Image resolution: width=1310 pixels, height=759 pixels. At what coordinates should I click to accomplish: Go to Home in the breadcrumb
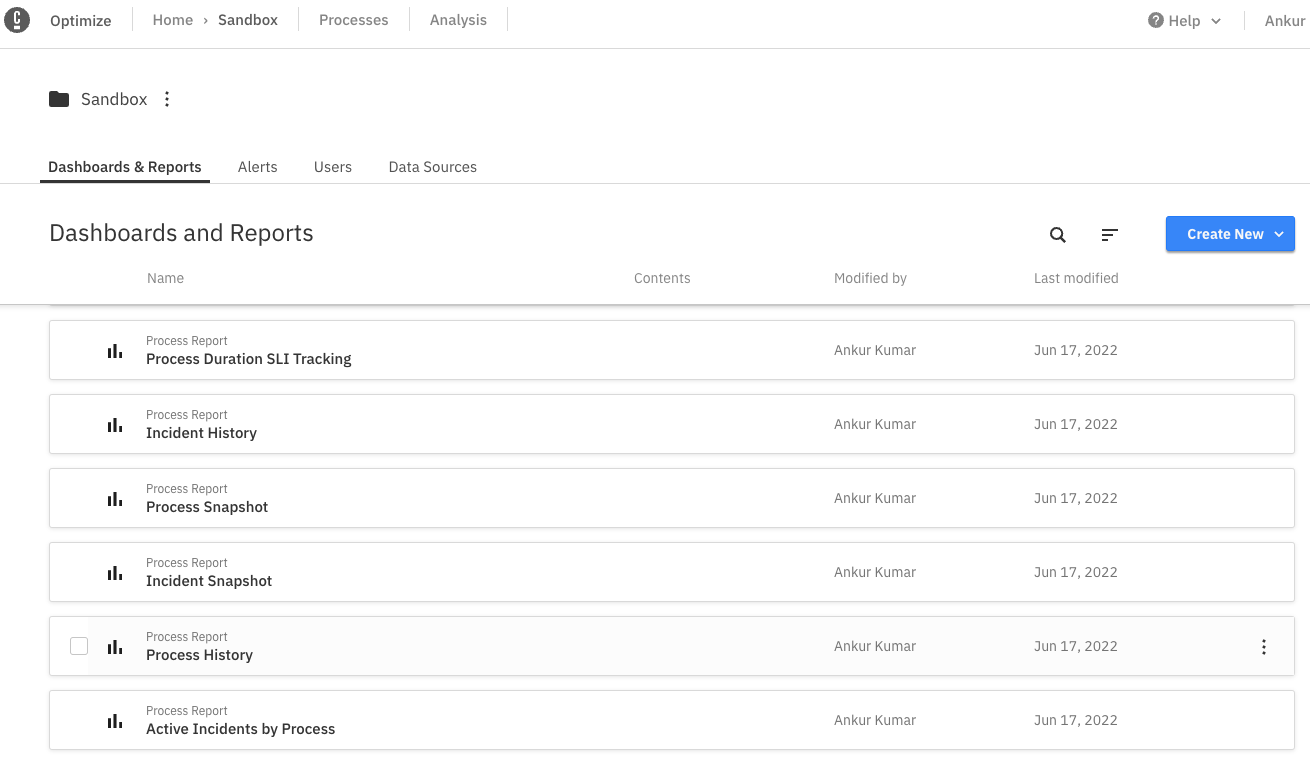[173, 20]
